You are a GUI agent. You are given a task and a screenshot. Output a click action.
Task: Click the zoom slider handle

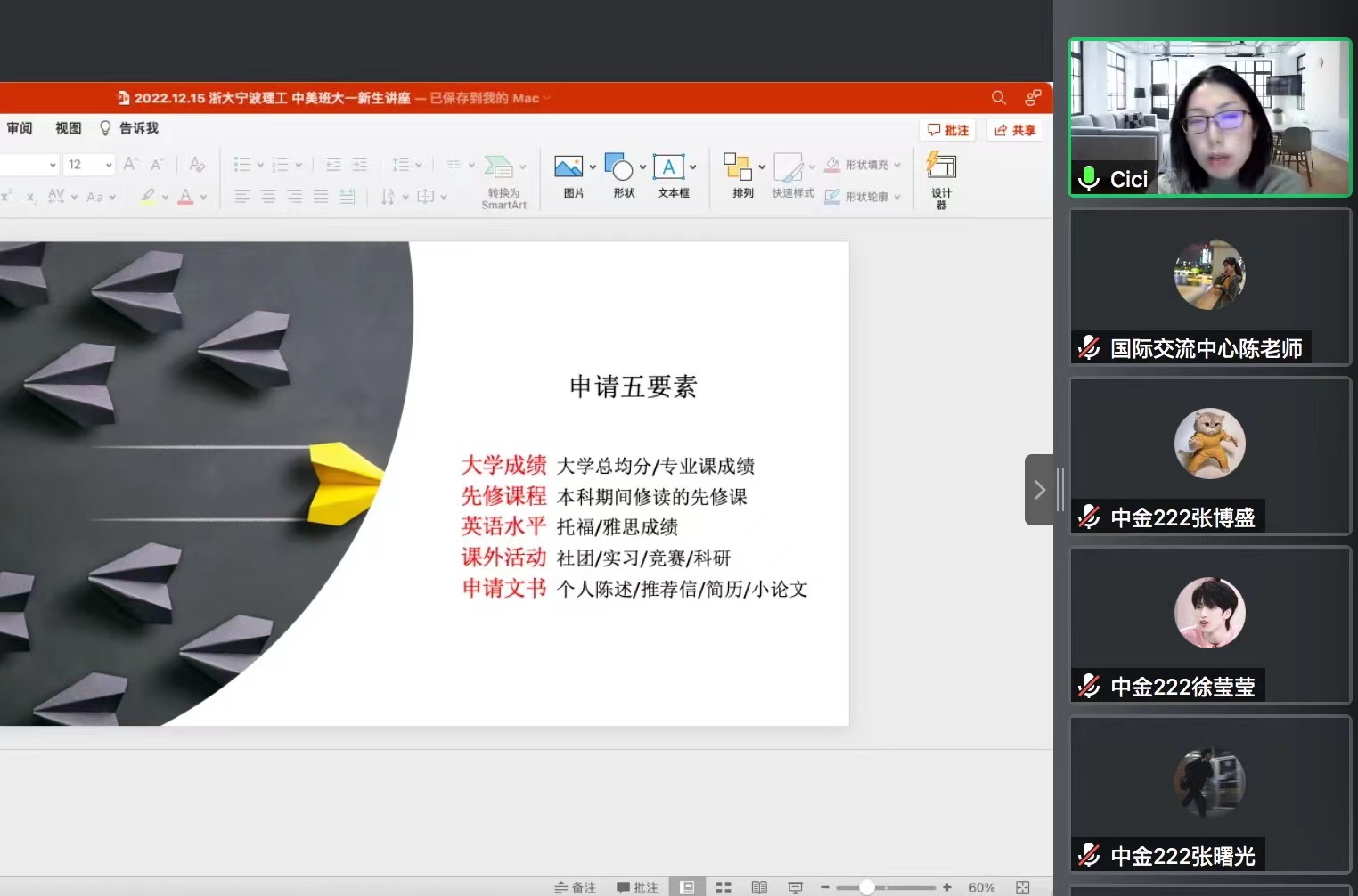pyautogui.click(x=866, y=887)
